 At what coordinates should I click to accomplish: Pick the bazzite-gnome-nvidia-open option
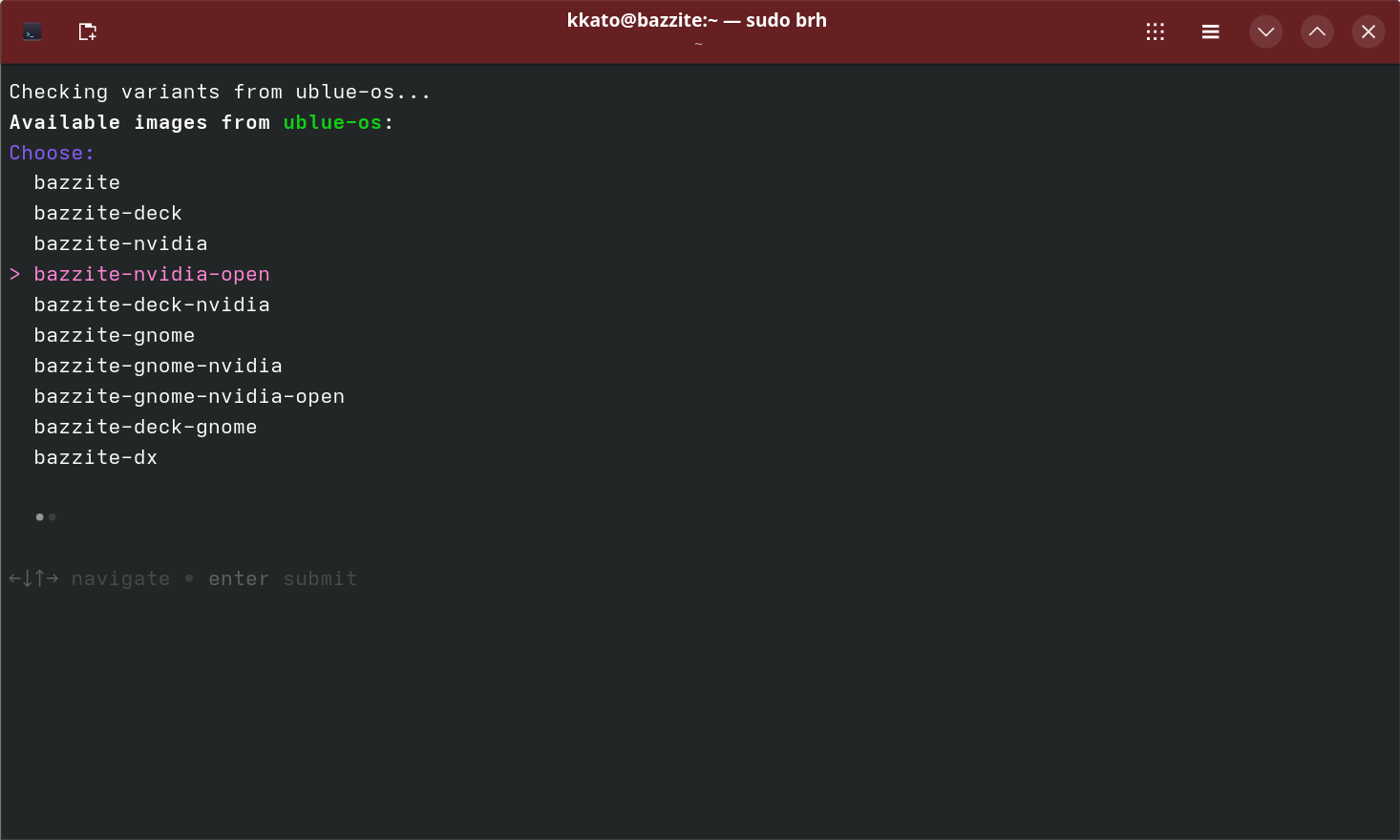[189, 396]
